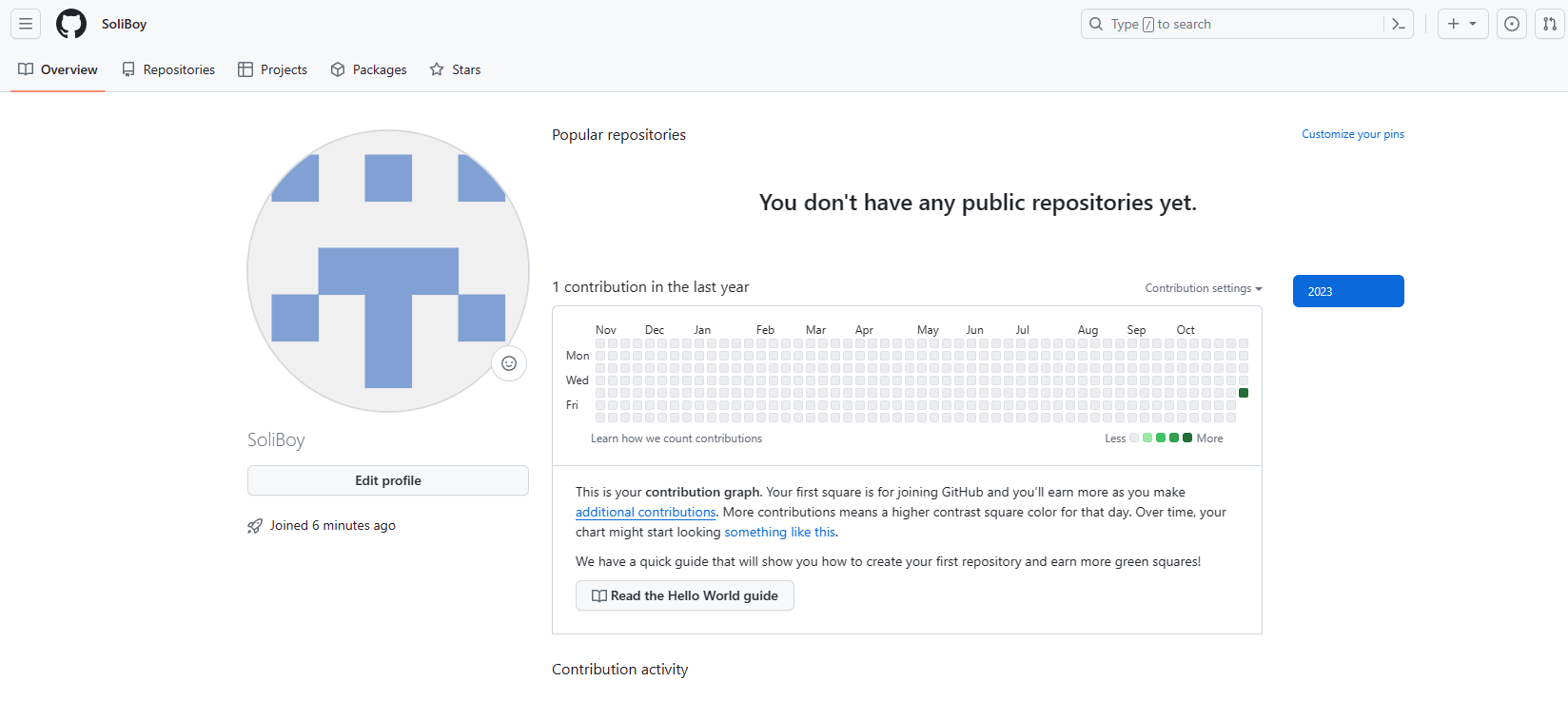Open Customize your pins link
The width and height of the screenshot is (1568, 701).
pos(1353,134)
